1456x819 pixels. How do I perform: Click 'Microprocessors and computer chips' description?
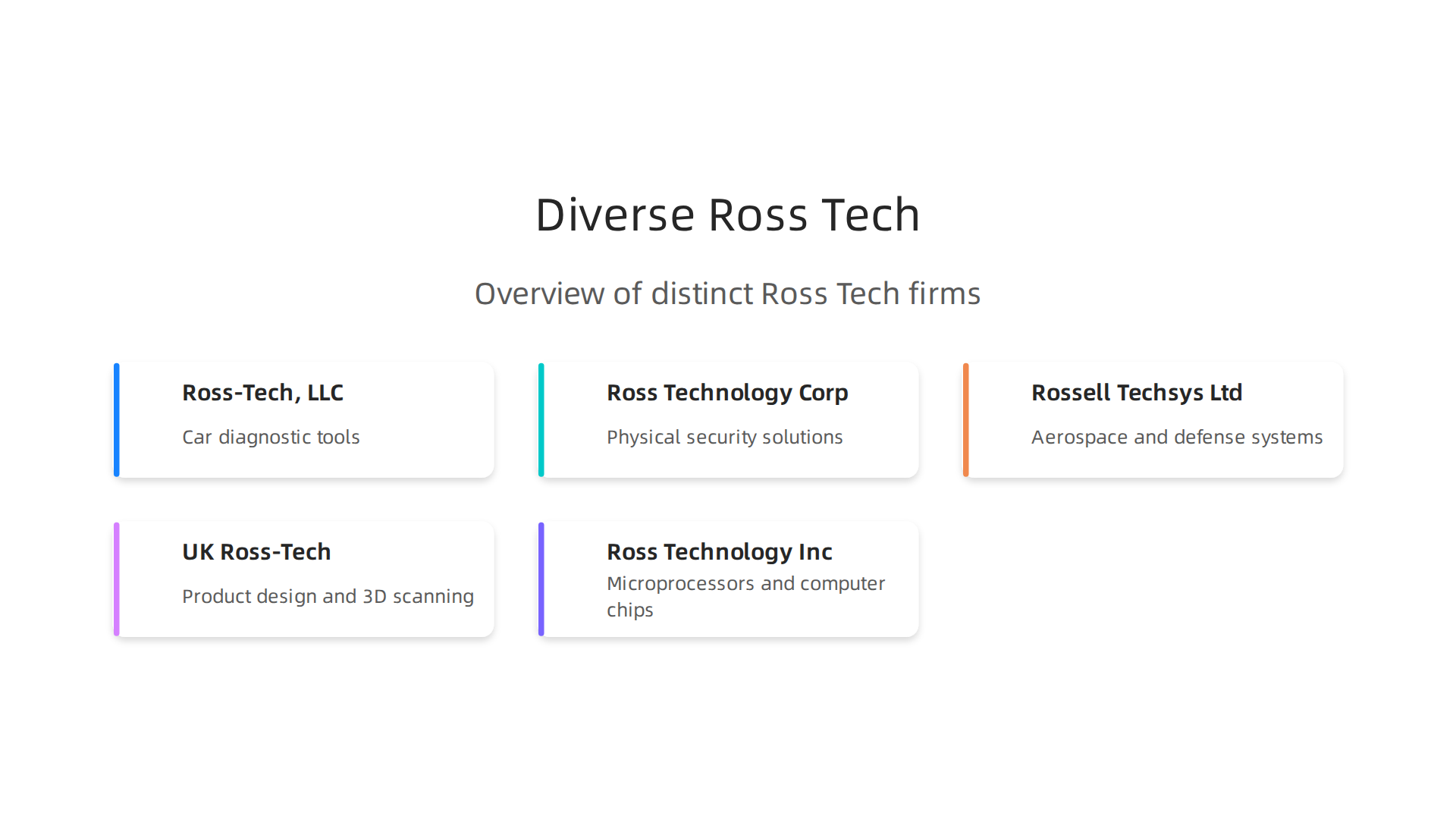click(745, 597)
